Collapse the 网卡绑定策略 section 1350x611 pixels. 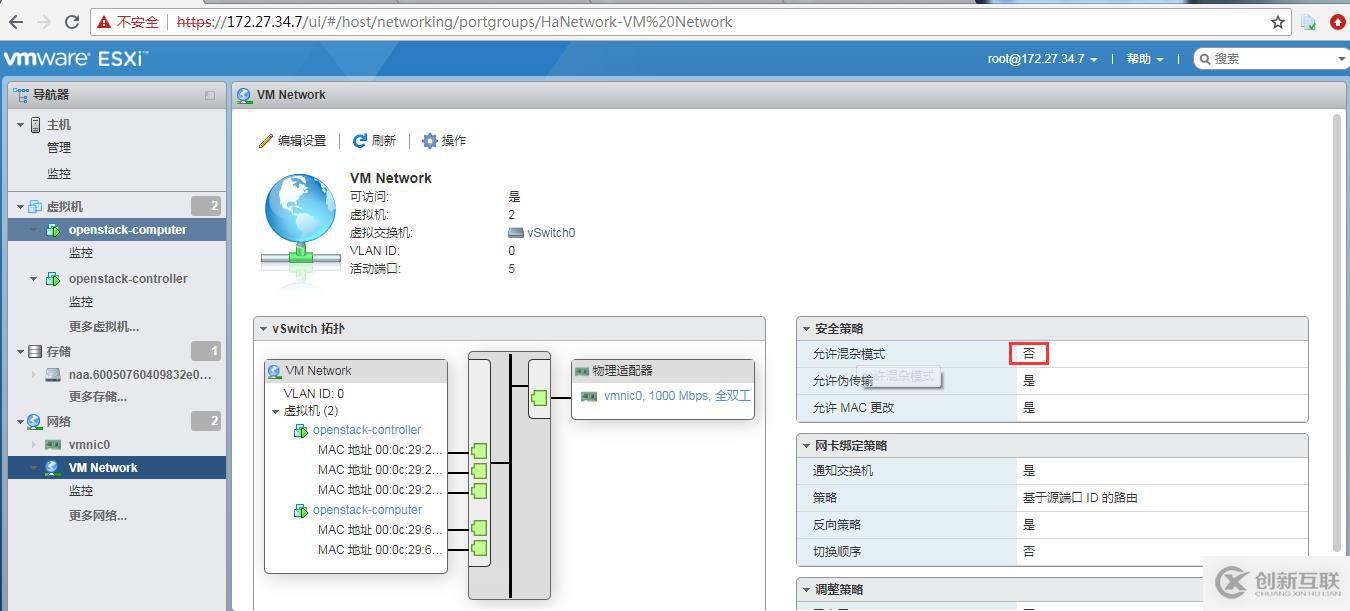click(806, 446)
